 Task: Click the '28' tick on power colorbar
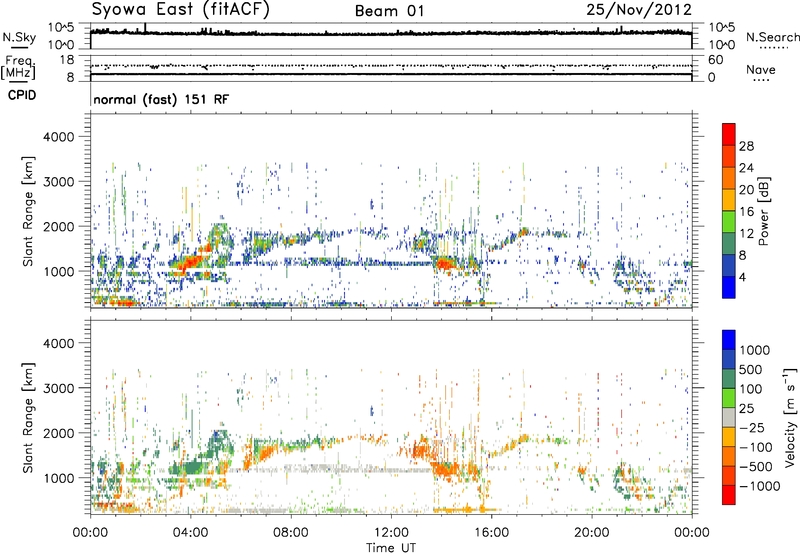pos(746,146)
